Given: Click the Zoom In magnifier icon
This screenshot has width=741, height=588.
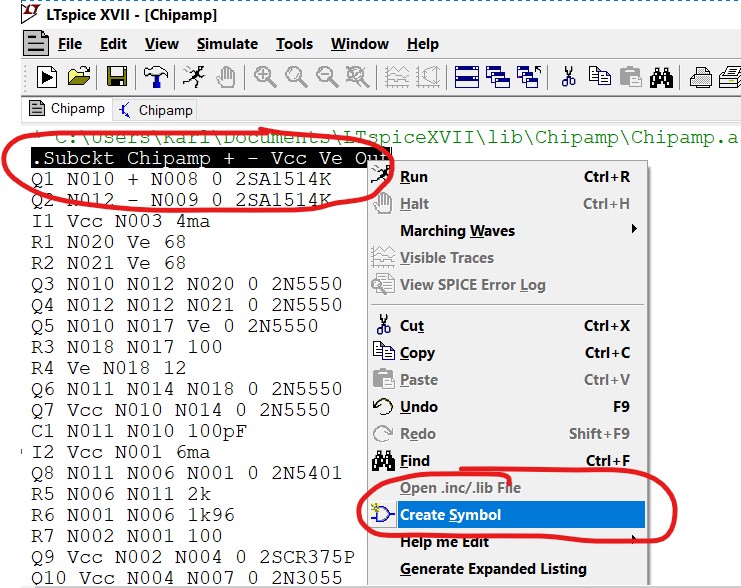Looking at the screenshot, I should point(265,77).
